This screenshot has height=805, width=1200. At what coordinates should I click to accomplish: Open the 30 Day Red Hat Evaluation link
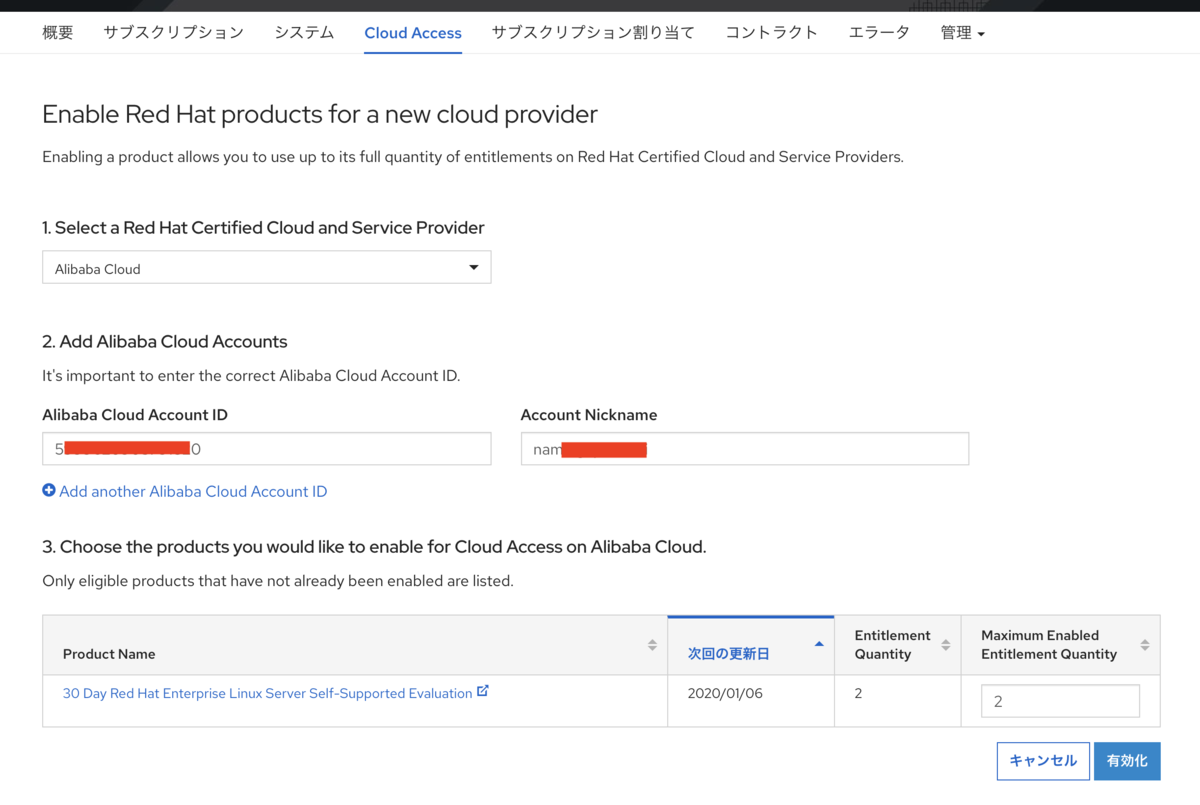[267, 693]
